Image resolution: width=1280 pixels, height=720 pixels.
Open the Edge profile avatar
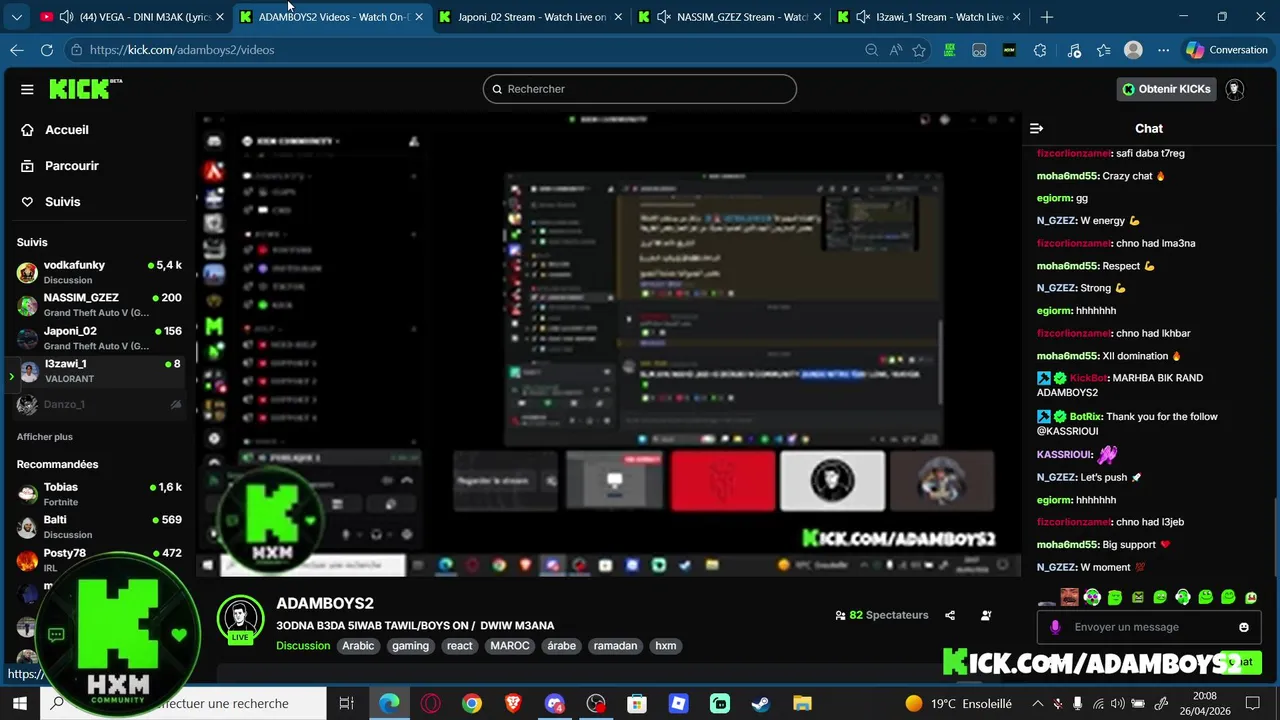[1133, 50]
